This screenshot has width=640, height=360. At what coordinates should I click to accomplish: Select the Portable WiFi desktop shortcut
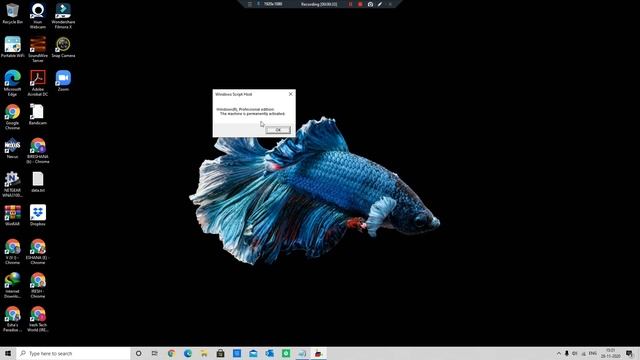[12, 47]
